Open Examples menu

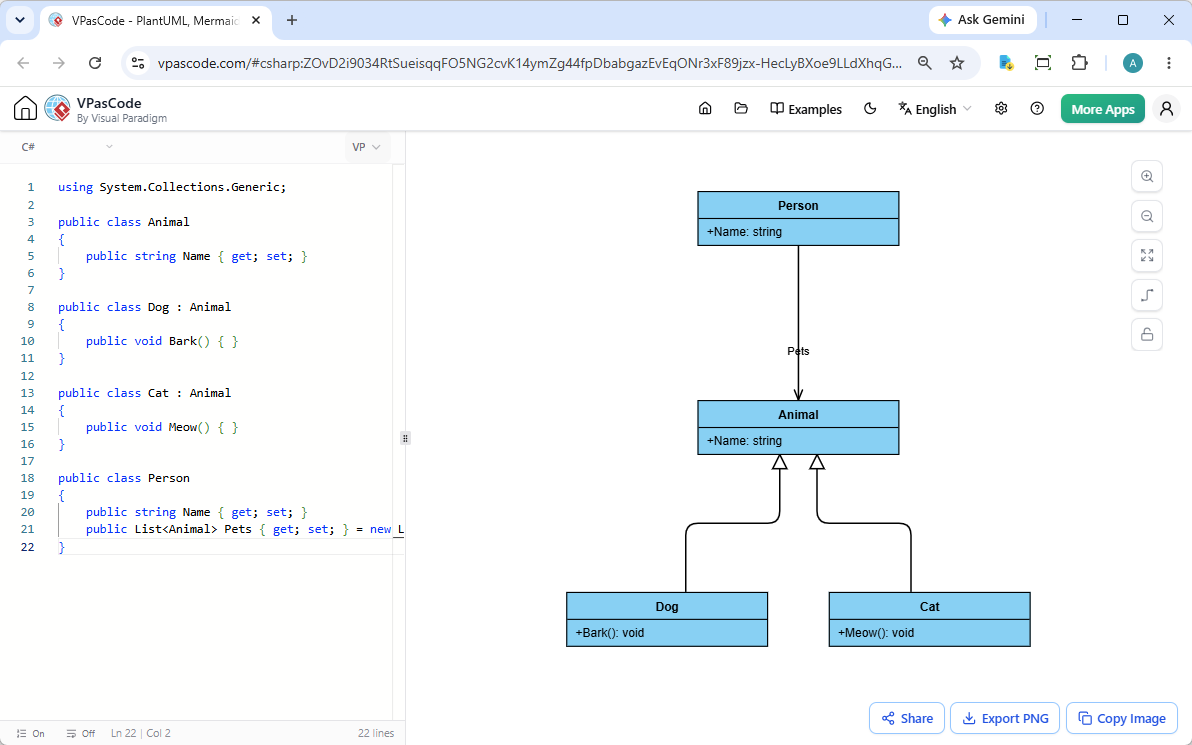pos(806,109)
